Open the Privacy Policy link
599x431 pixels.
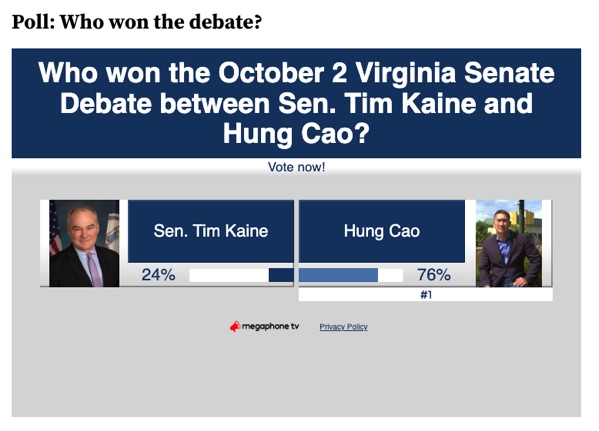point(343,327)
